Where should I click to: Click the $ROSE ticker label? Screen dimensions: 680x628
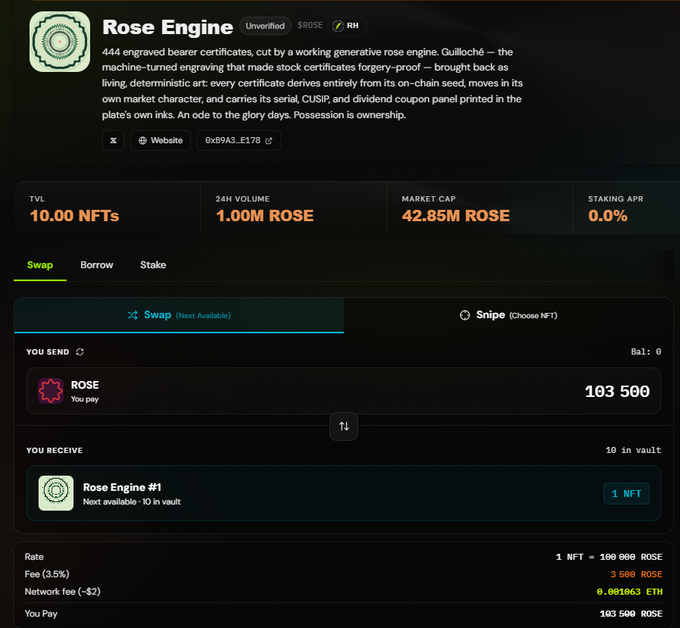coord(310,25)
